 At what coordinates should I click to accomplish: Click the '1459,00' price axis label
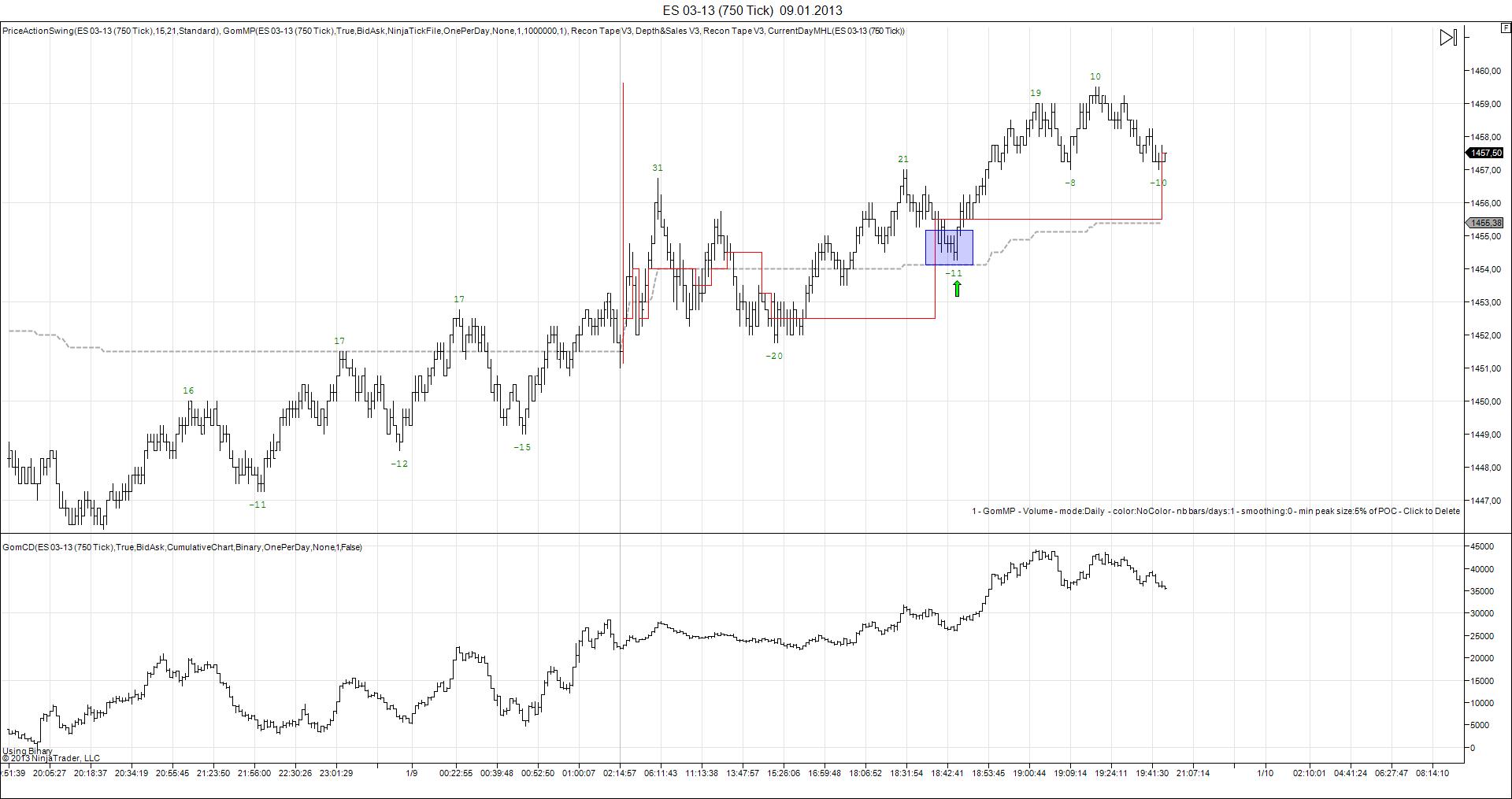pyautogui.click(x=1485, y=104)
